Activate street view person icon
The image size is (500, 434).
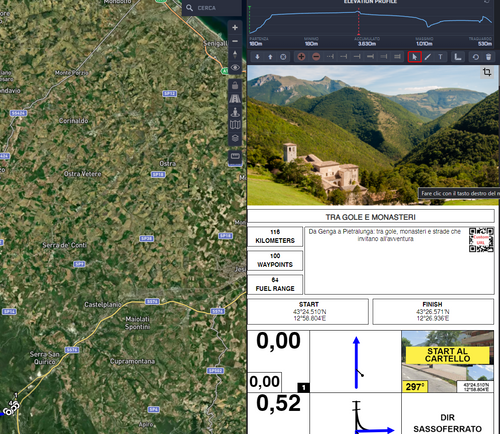[x=235, y=112]
